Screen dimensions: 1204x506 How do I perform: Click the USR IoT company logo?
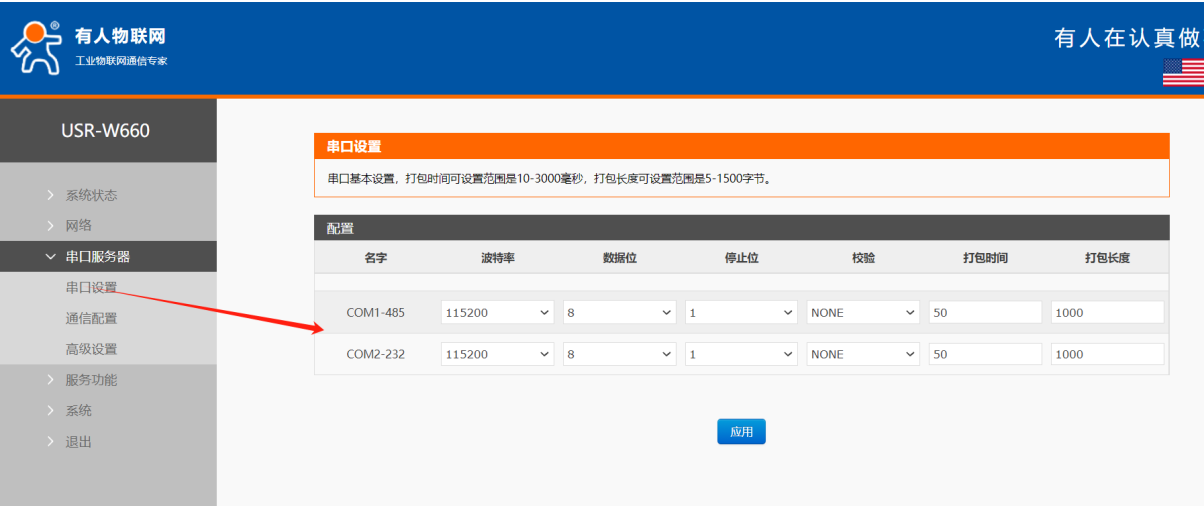click(x=90, y=47)
